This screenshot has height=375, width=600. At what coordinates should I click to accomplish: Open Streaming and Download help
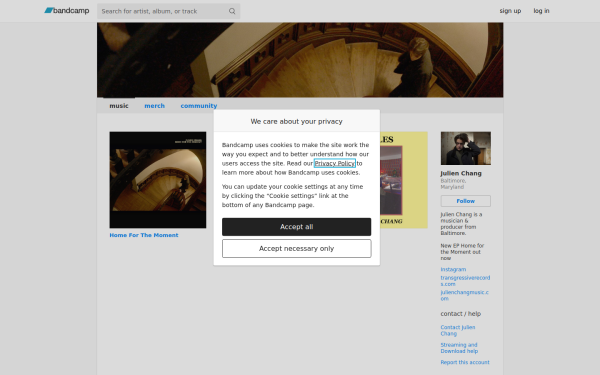[459, 348]
